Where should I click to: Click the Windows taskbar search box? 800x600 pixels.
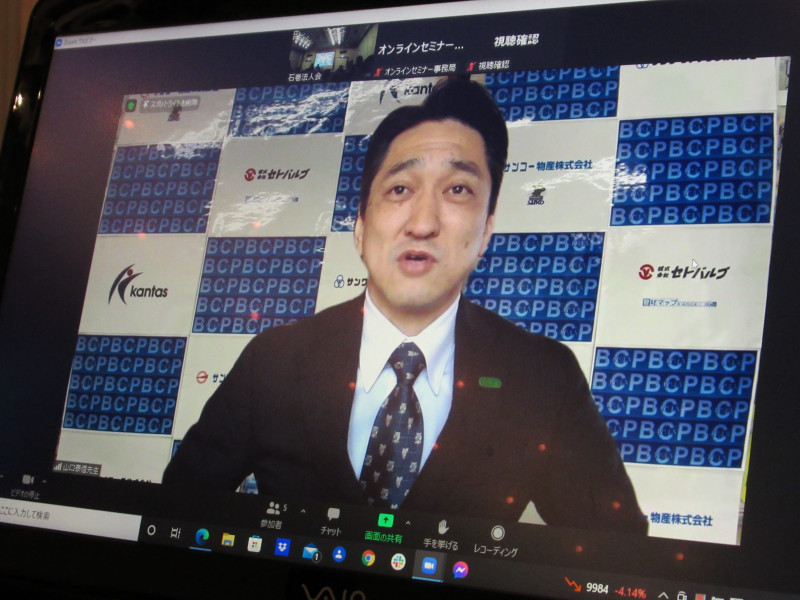click(65, 517)
